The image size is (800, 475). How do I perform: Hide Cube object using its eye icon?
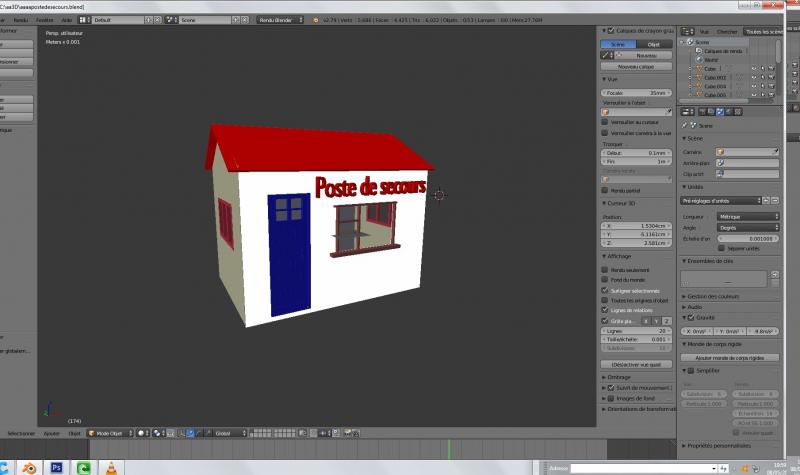point(753,68)
